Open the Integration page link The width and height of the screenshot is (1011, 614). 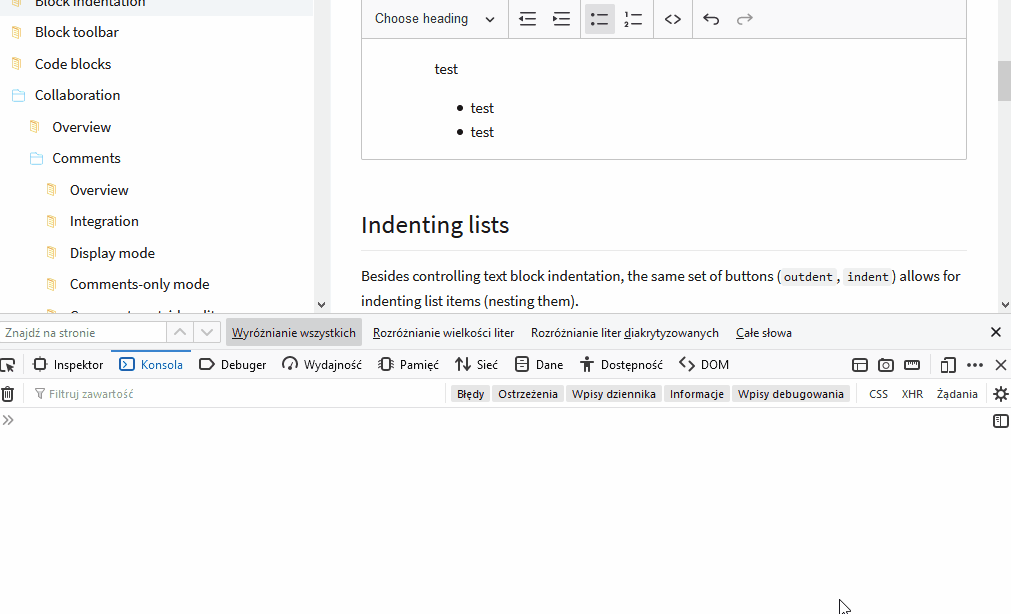point(104,221)
